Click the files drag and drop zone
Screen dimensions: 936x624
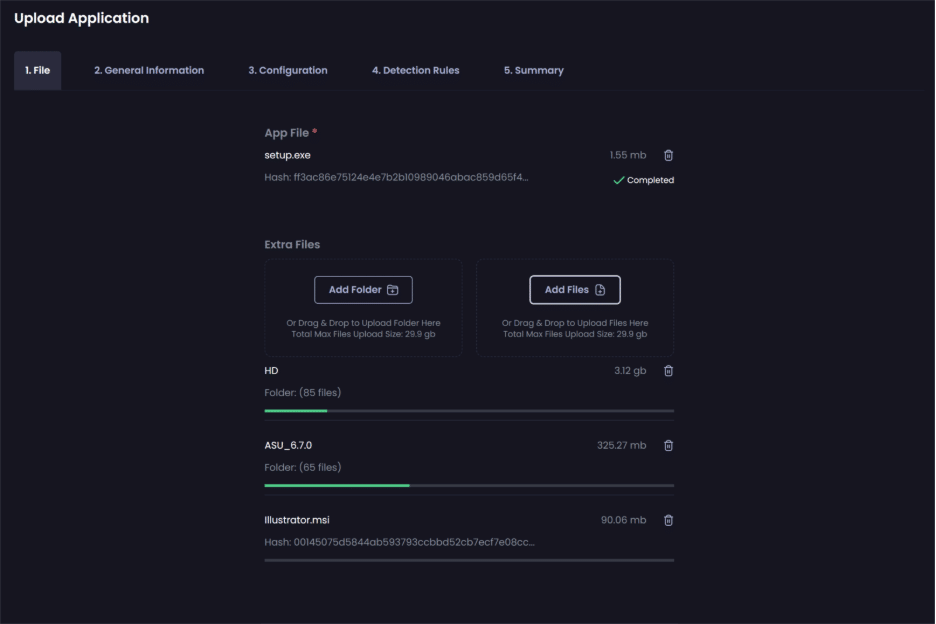(x=575, y=308)
